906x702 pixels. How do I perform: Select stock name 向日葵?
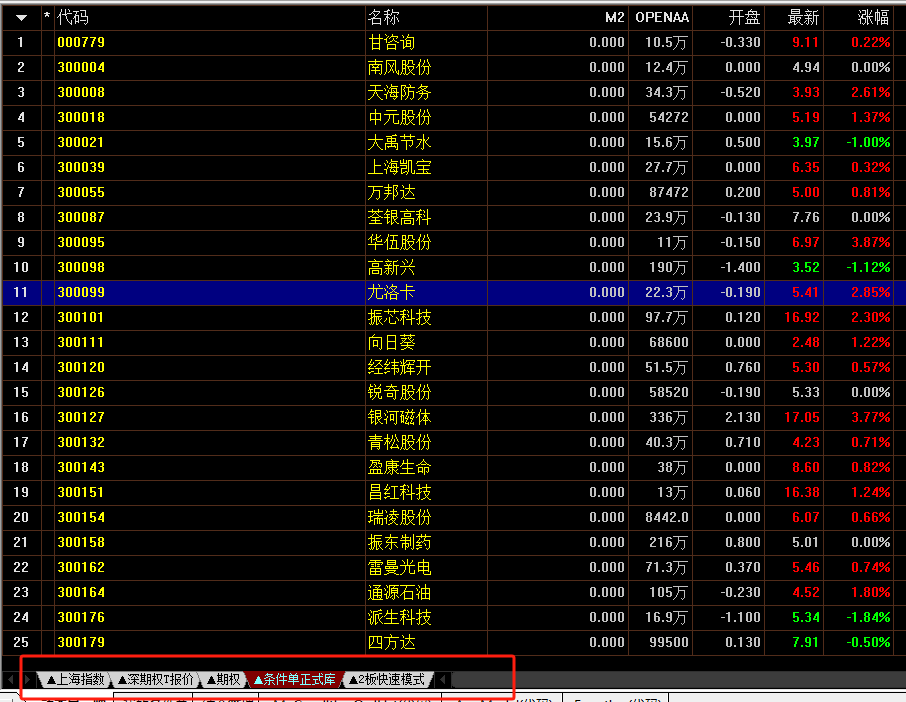(391, 342)
